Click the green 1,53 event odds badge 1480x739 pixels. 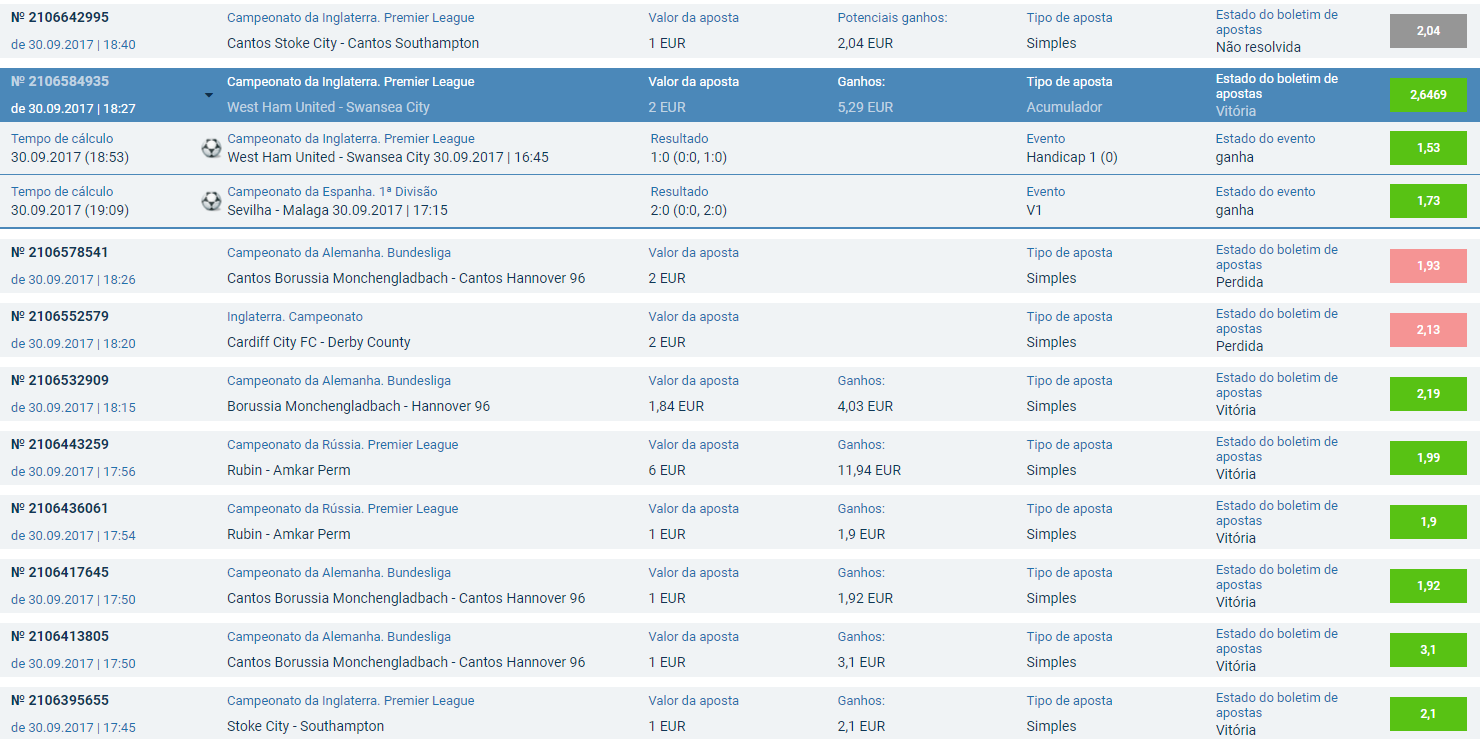(x=1428, y=148)
